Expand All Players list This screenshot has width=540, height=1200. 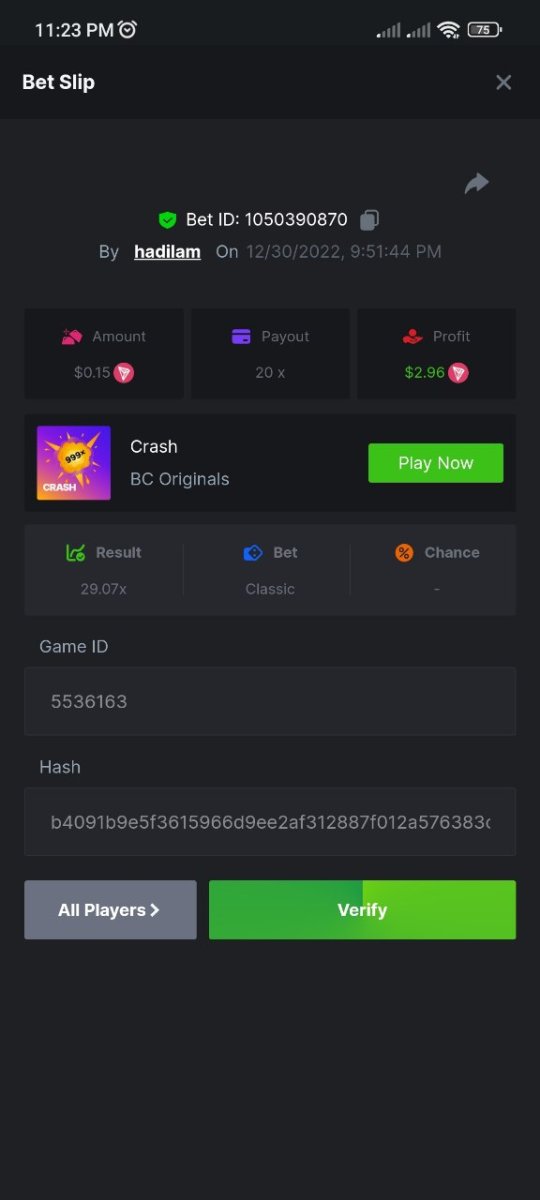[110, 910]
